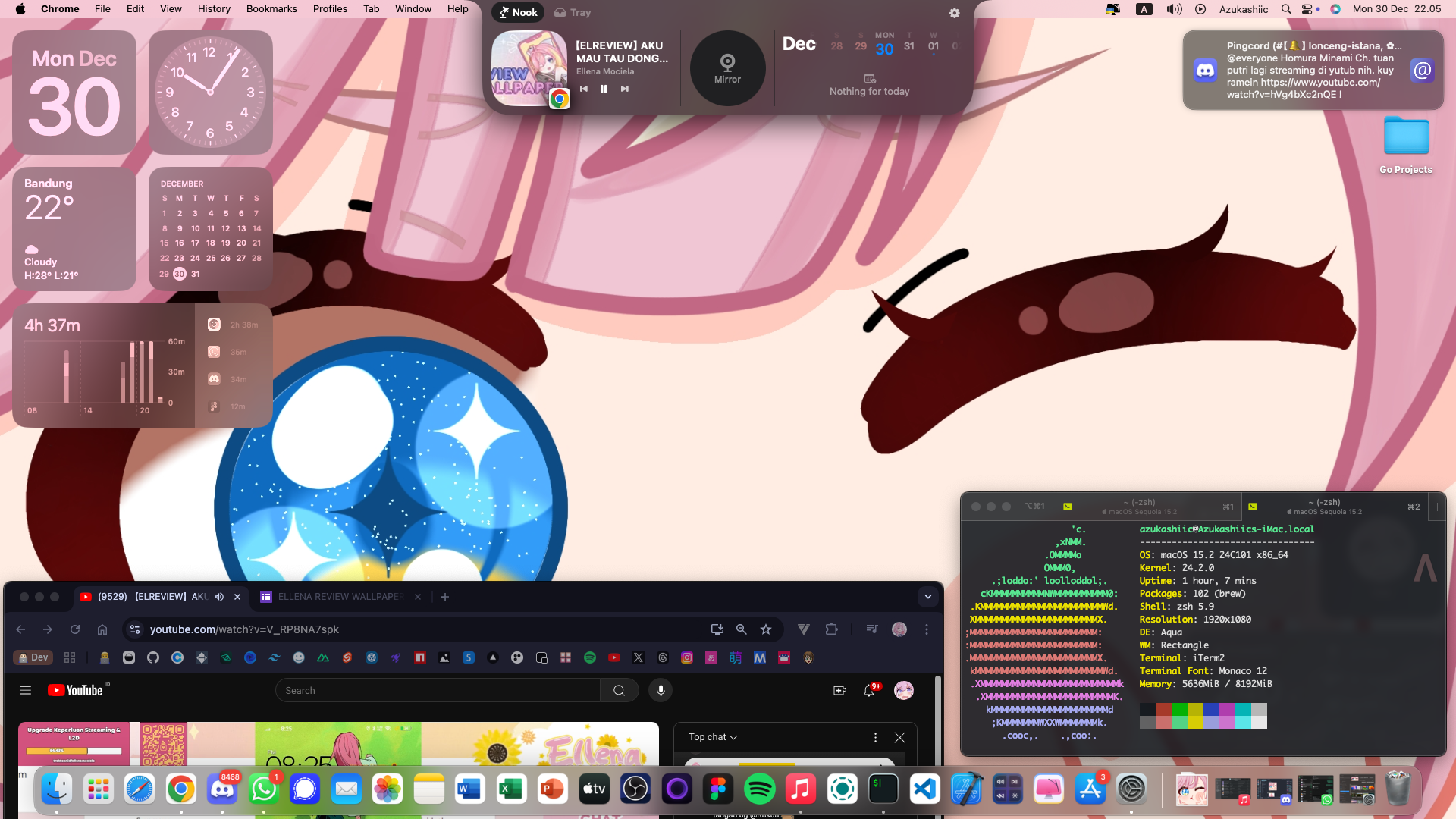Open Chrome extensions puzzle icon
The image size is (1456, 819).
point(831,629)
